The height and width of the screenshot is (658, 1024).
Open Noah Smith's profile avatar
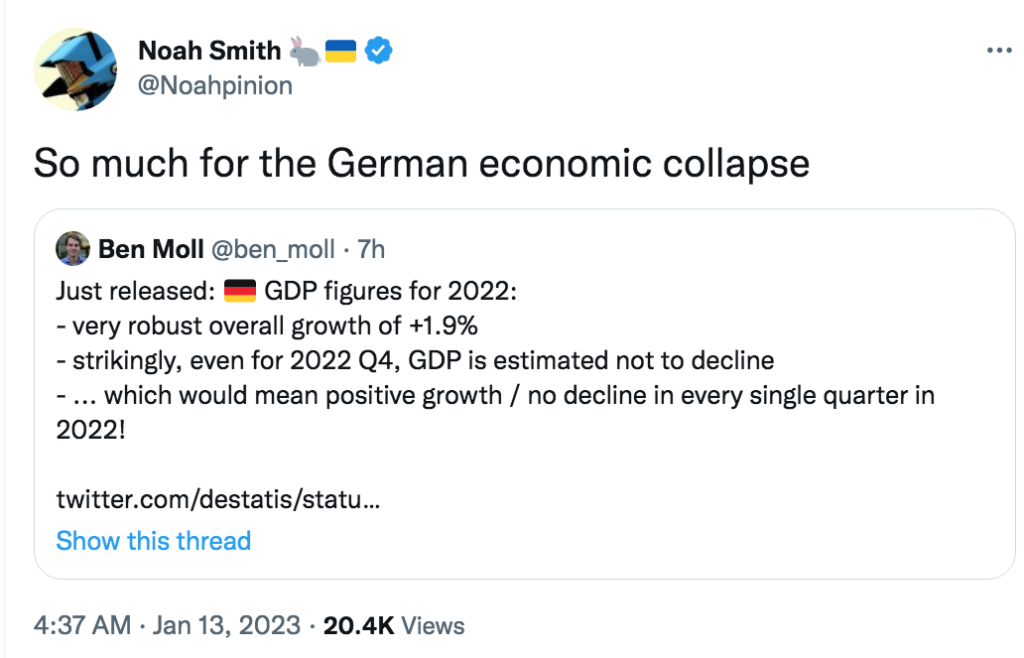pos(76,69)
